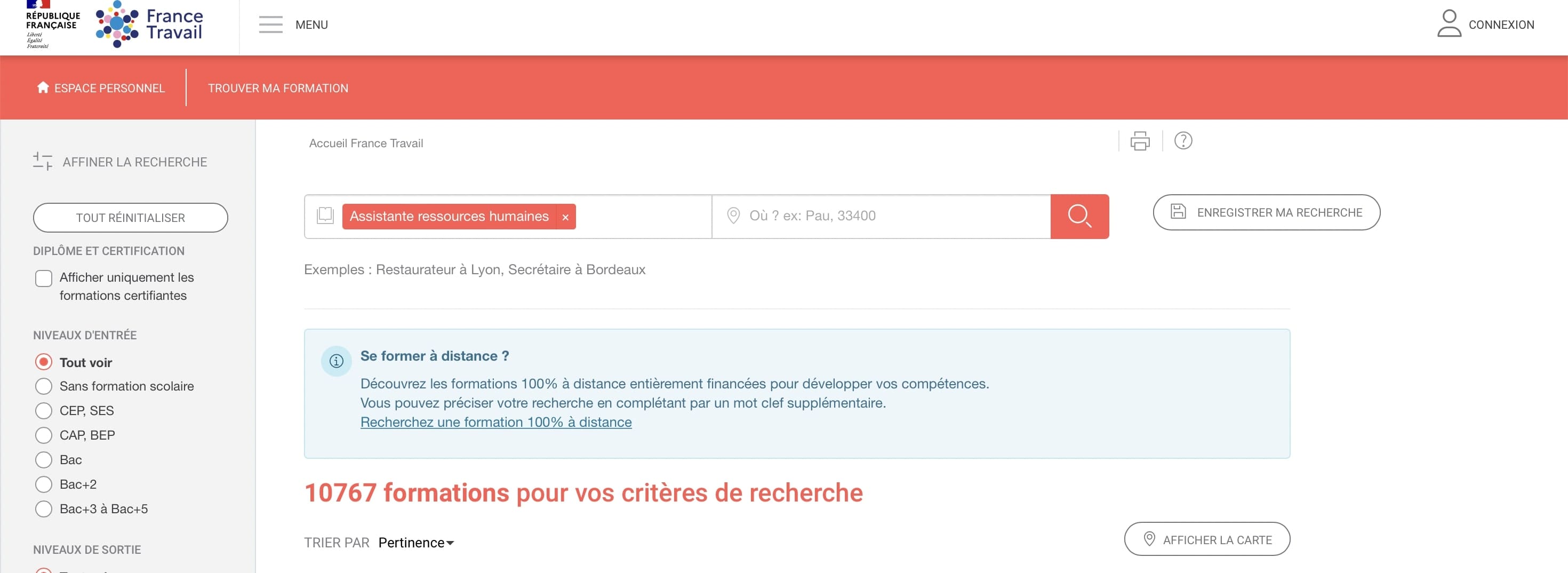
Task: Click the CONNEXION user icon
Action: pyautogui.click(x=1449, y=24)
